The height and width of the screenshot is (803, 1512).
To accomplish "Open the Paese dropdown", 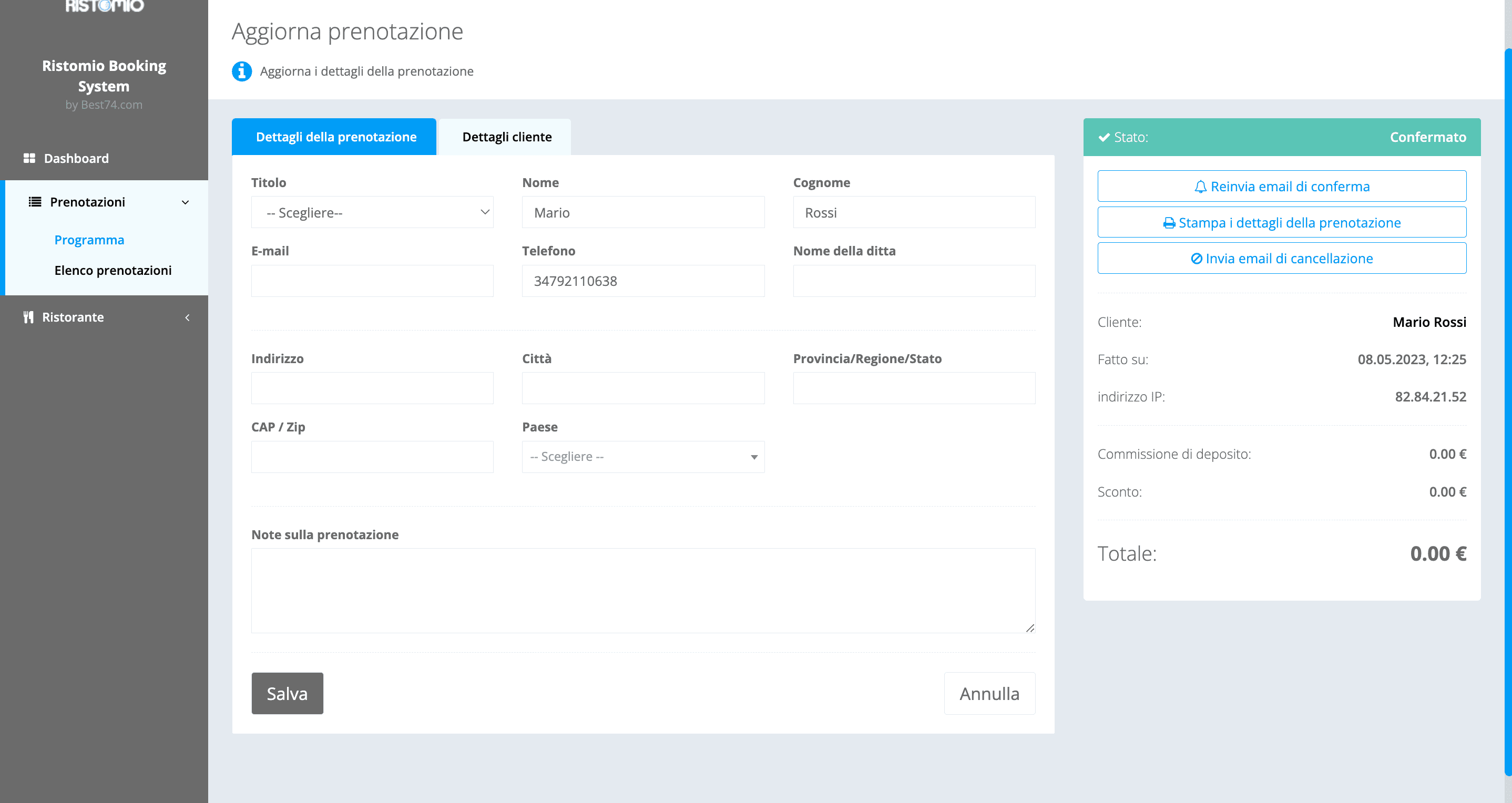I will 643,456.
